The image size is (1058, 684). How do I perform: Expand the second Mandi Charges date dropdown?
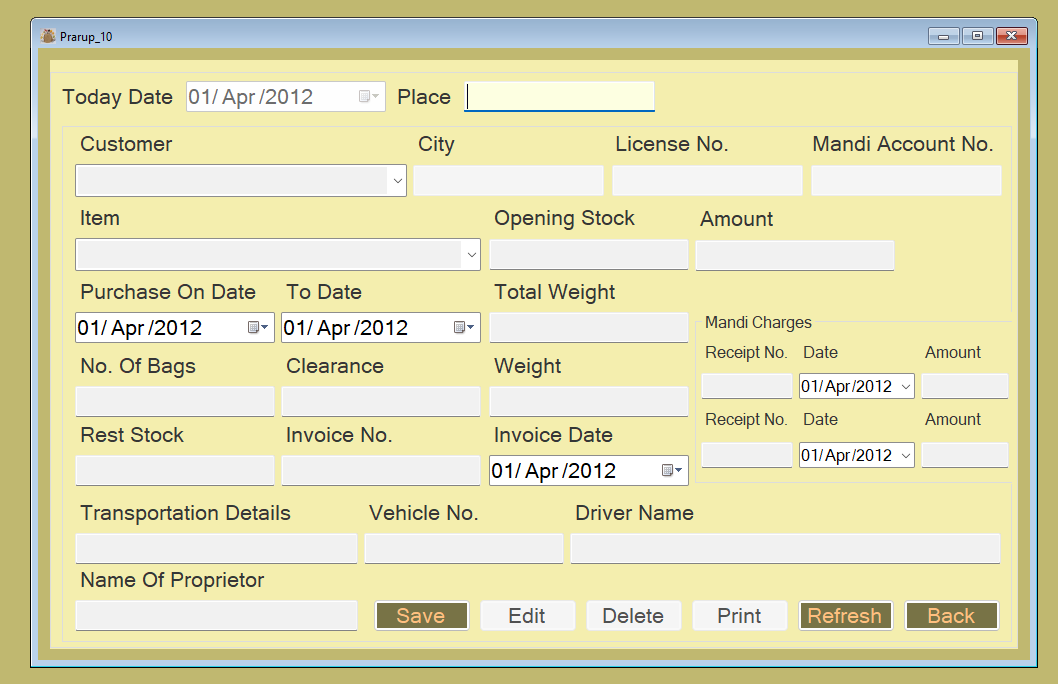(906, 455)
